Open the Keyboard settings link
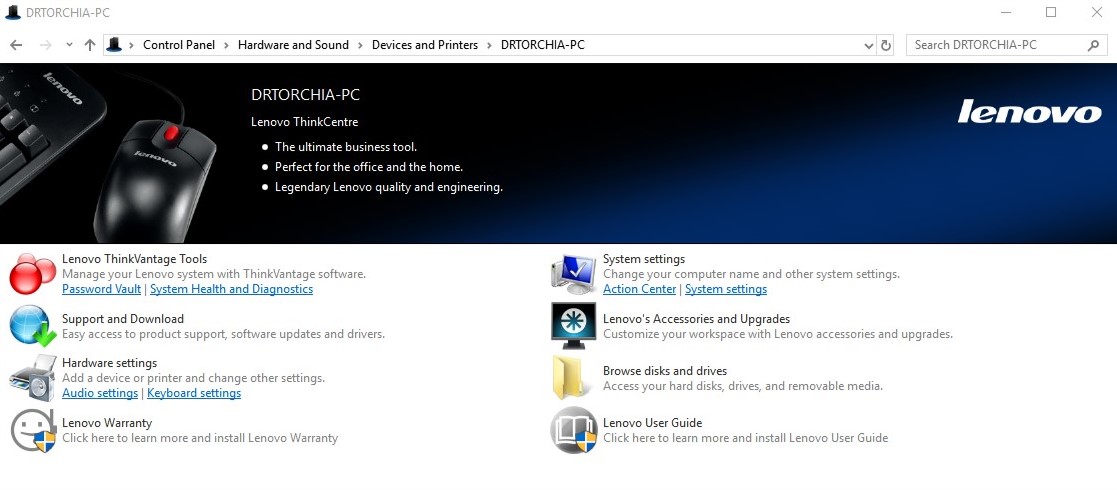The height and width of the screenshot is (490, 1117). [194, 393]
